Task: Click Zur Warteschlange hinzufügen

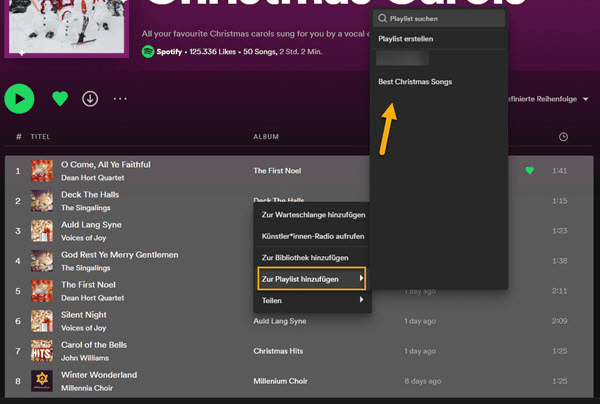Action: 313,215
